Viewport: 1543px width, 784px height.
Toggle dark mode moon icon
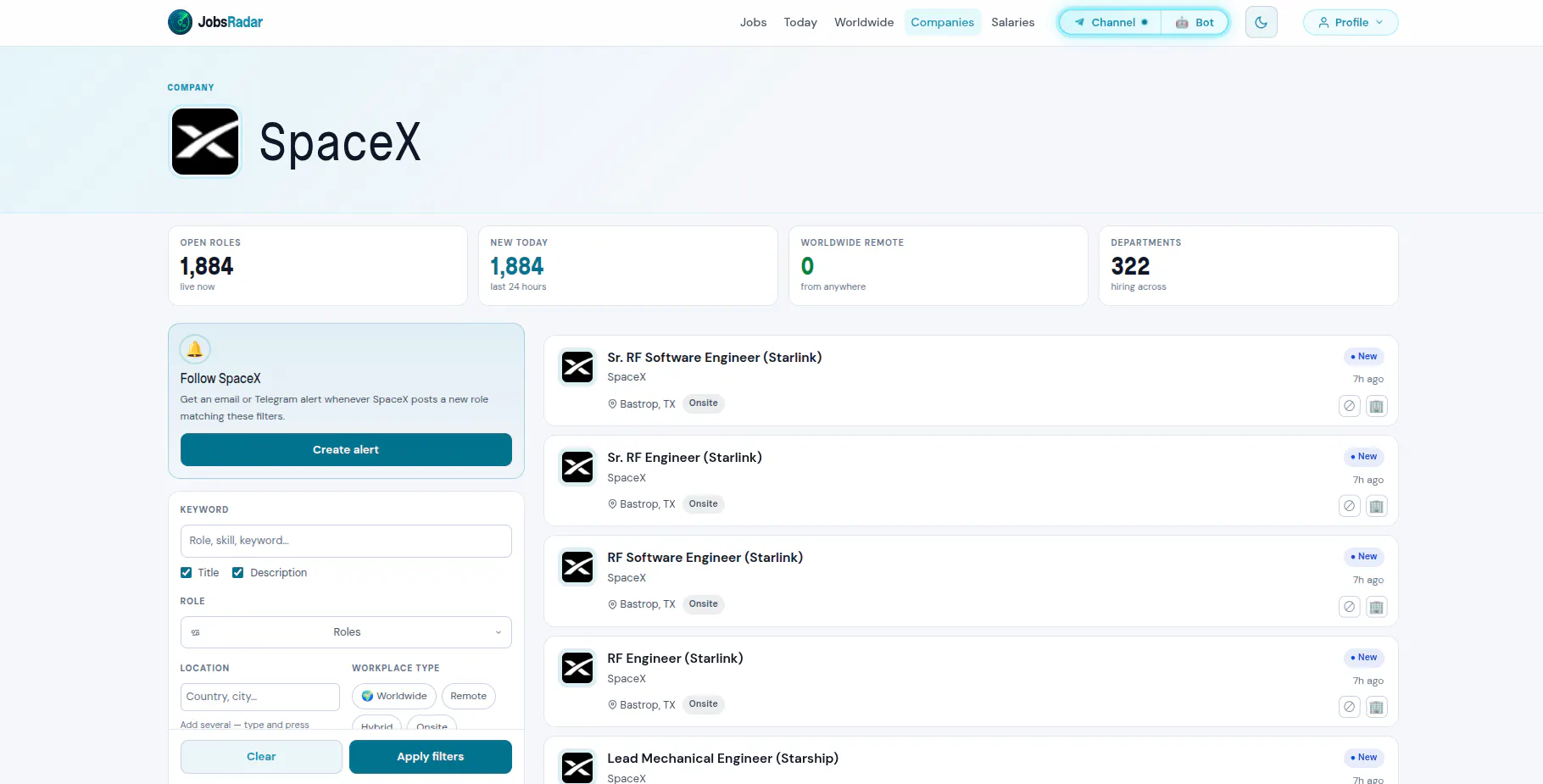click(1261, 22)
